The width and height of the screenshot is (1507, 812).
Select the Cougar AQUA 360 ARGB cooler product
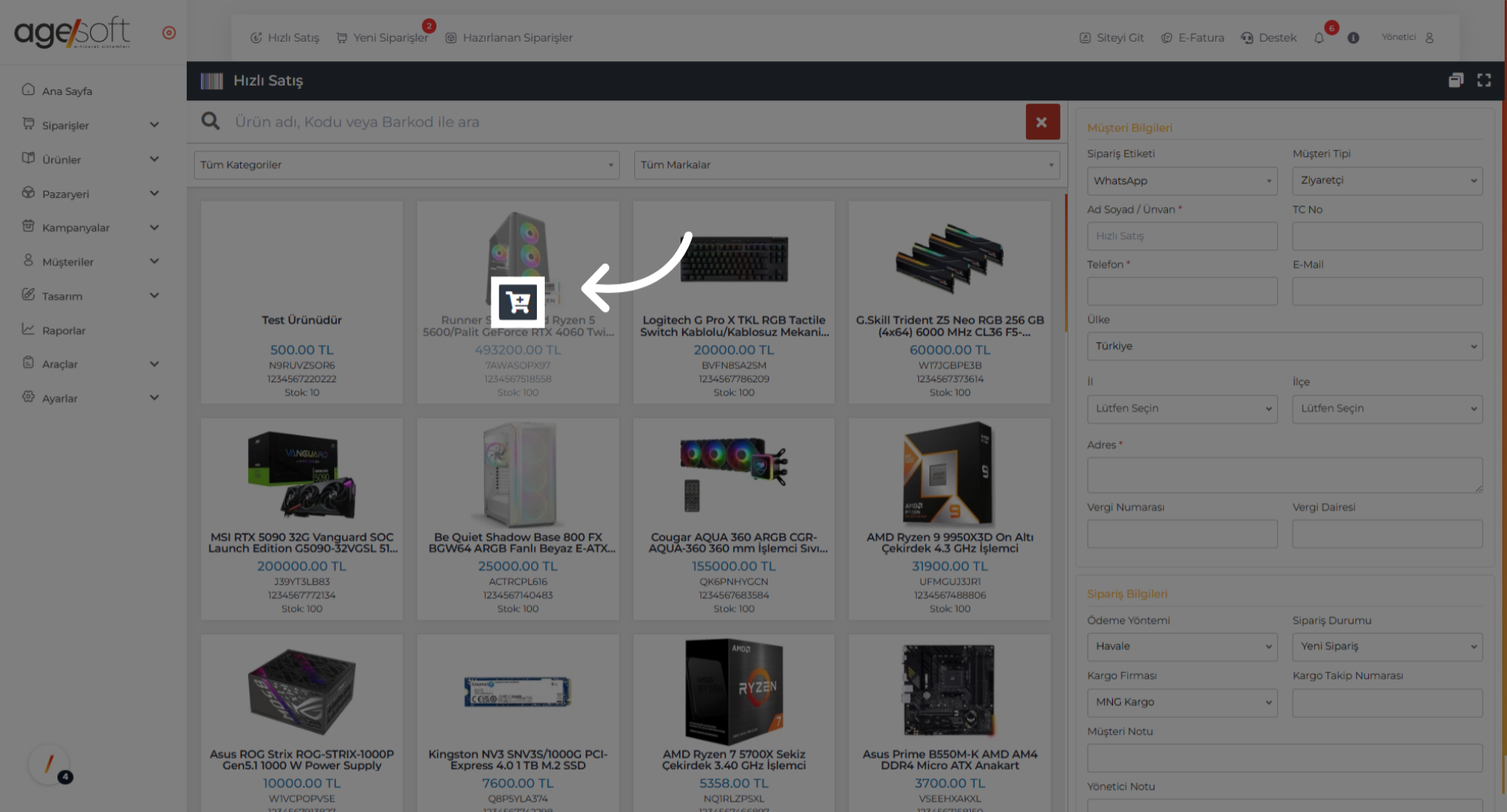pos(734,519)
